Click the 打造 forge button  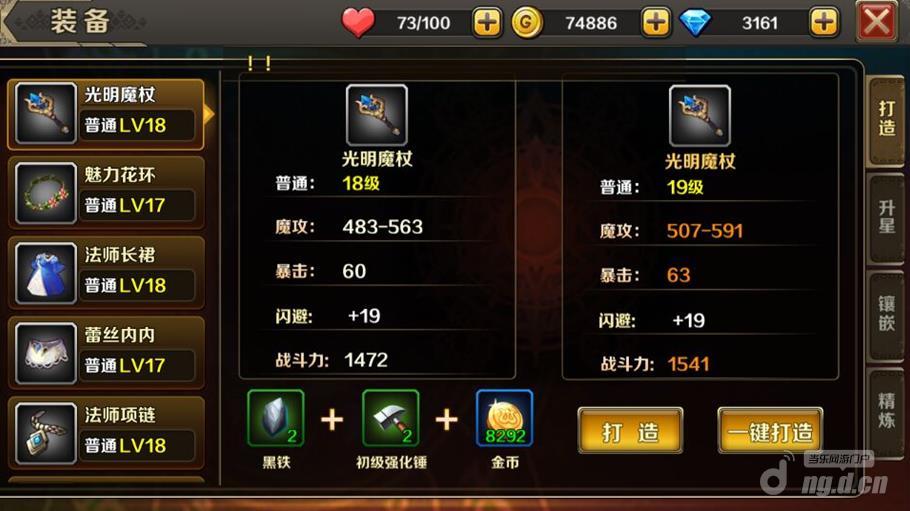tap(630, 431)
